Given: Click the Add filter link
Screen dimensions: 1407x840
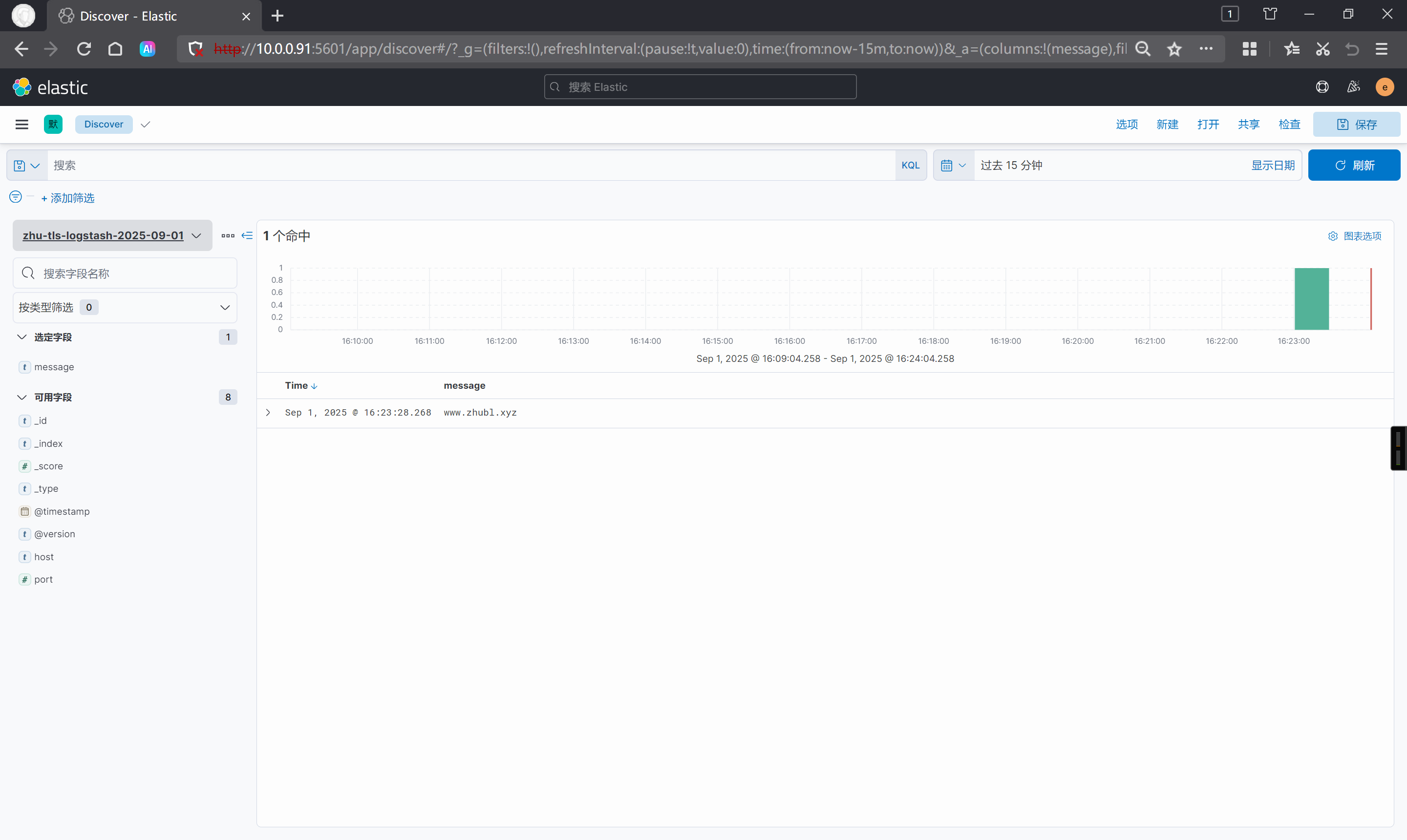Looking at the screenshot, I should [68, 198].
